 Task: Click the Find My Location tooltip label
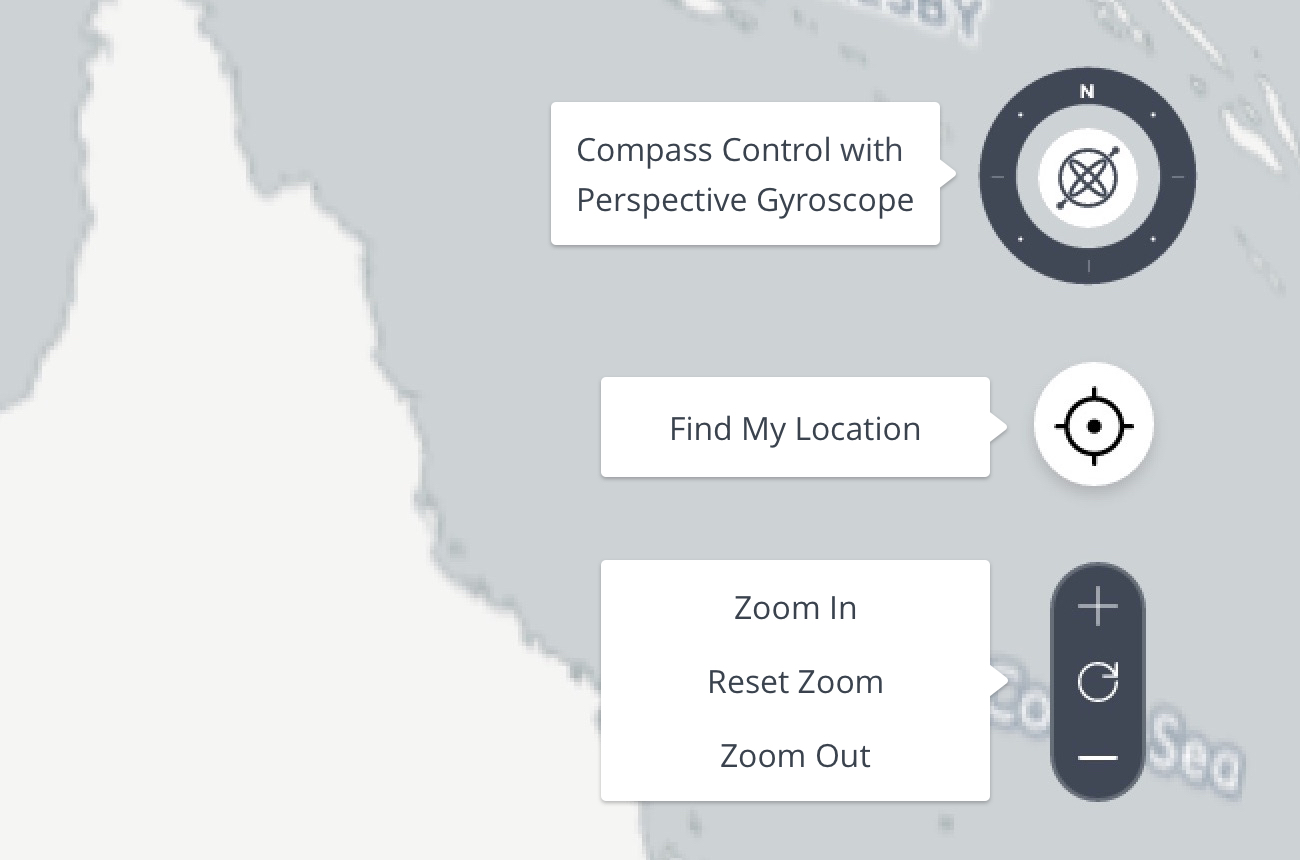[795, 428]
